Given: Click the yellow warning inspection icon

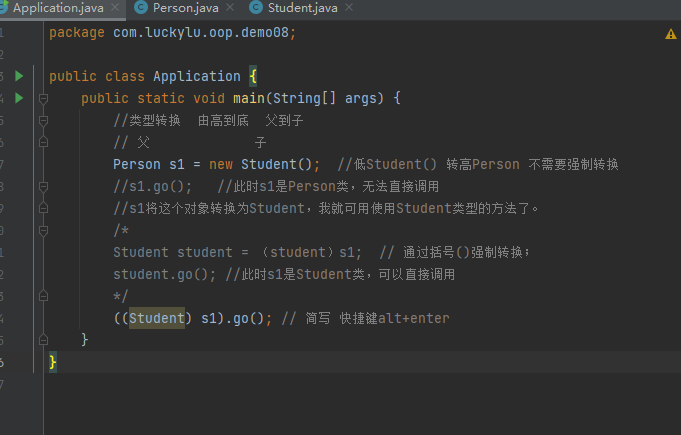Looking at the screenshot, I should (x=670, y=34).
